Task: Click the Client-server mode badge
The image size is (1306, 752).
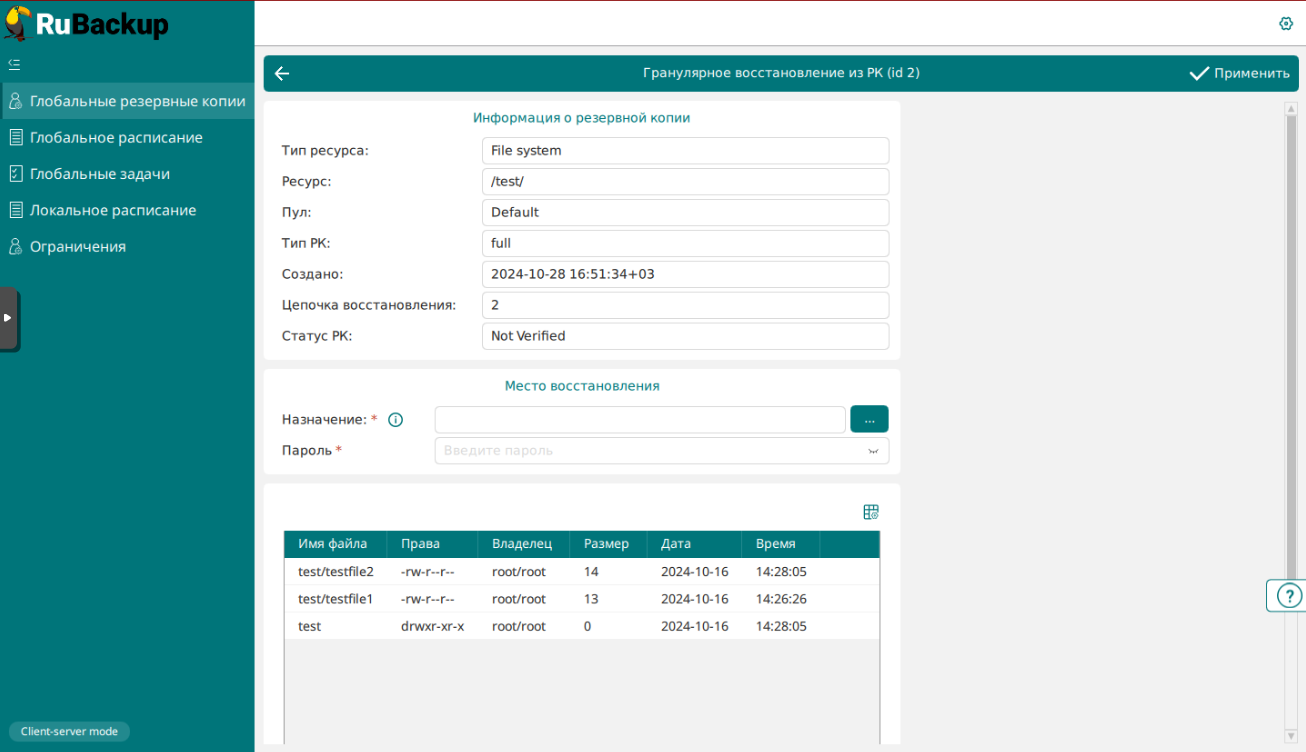Action: [x=69, y=731]
